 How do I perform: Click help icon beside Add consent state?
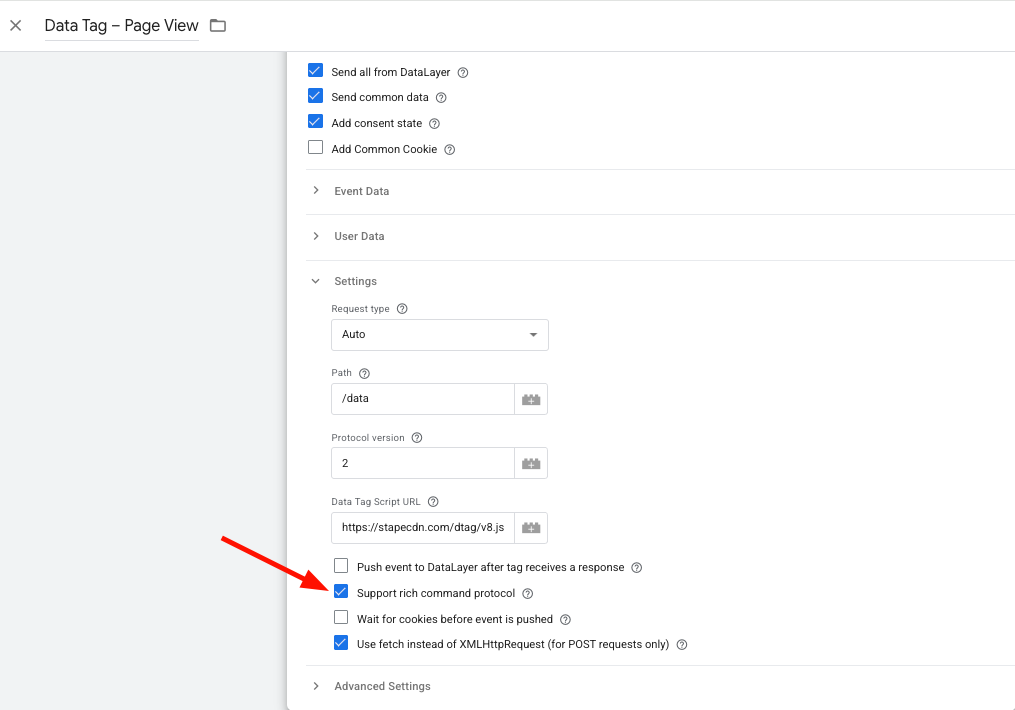434,124
